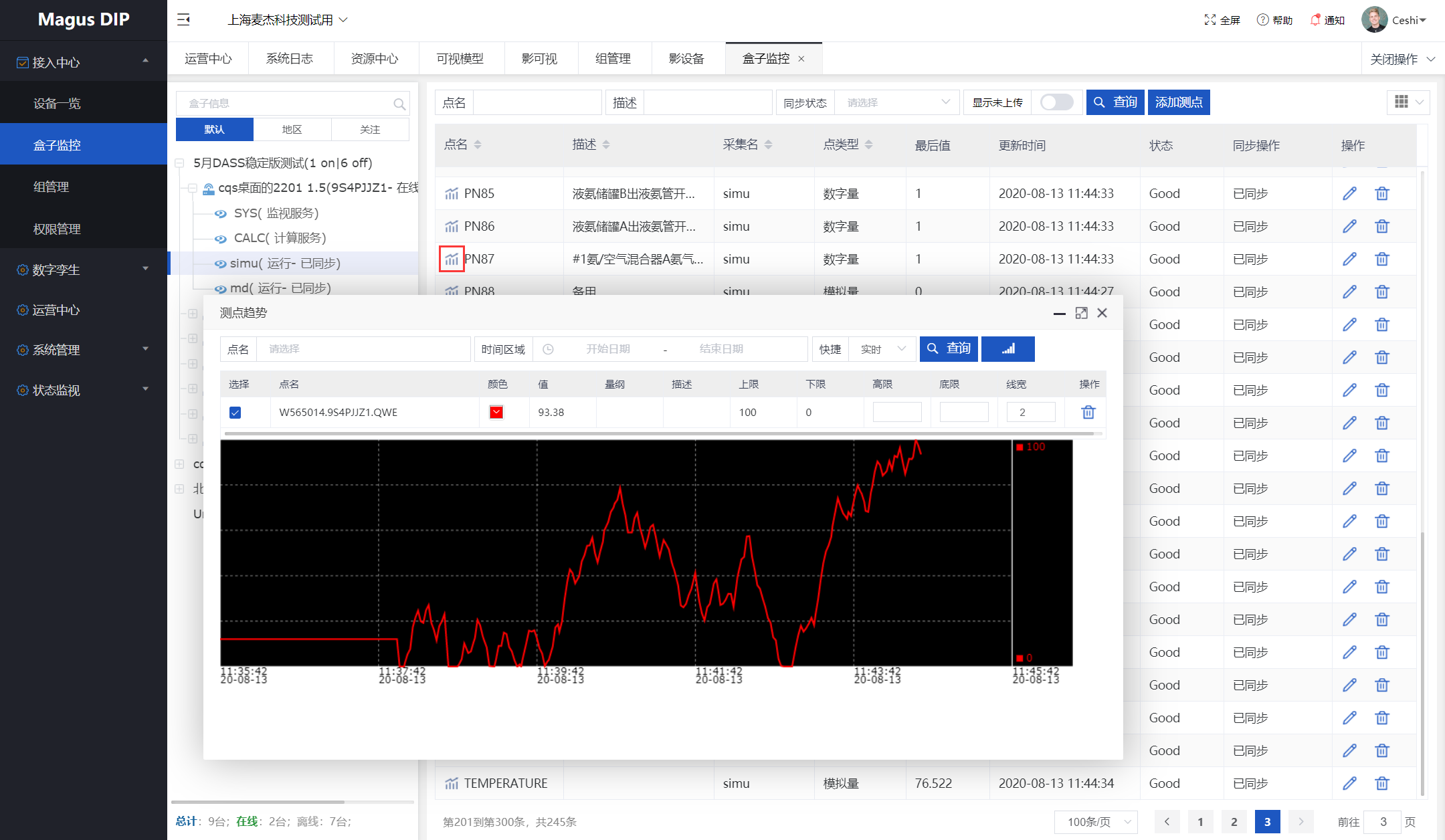Collapse the sidebar with hamburger icon

pos(183,20)
